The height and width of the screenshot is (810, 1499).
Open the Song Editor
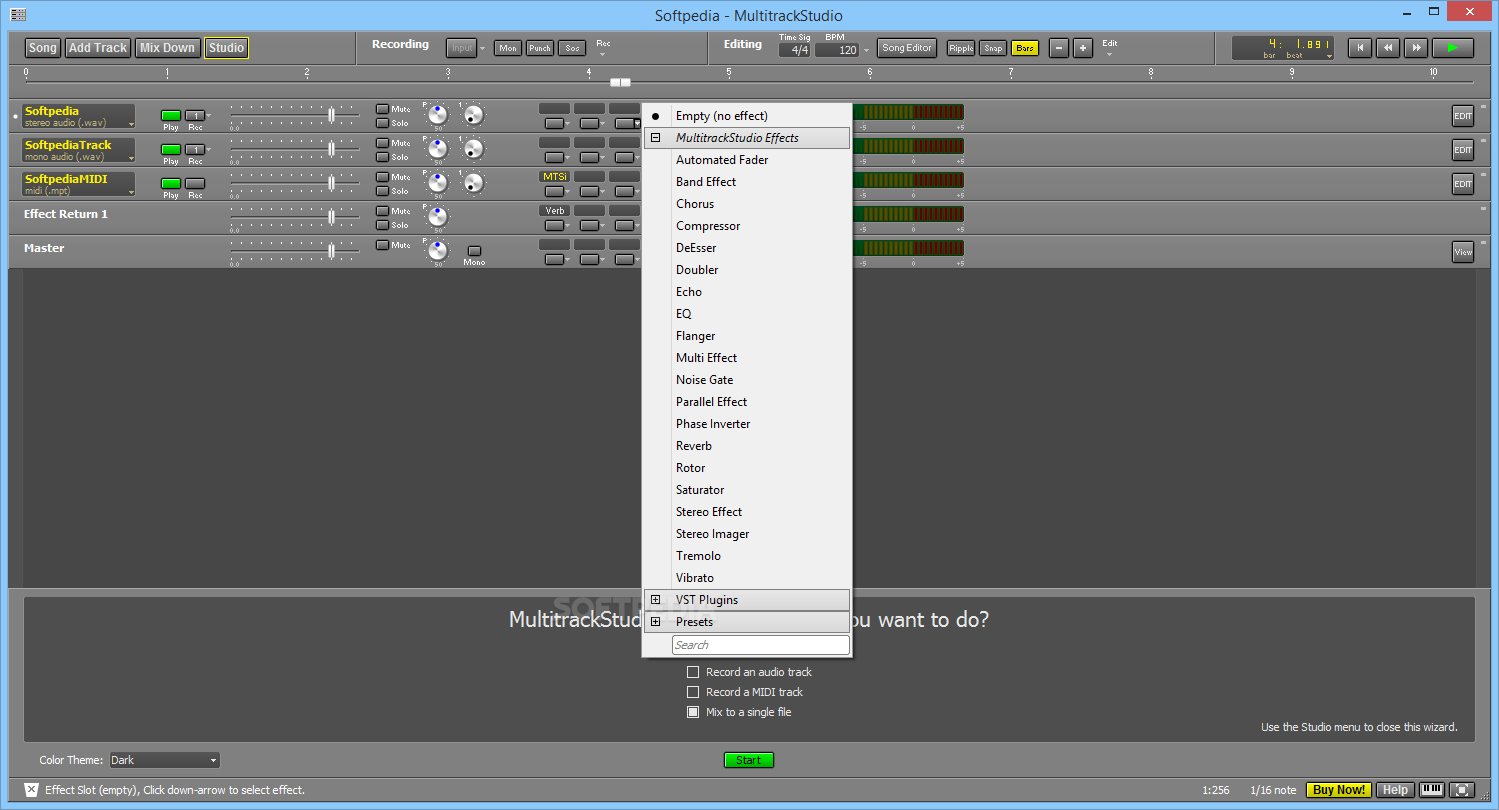coord(907,48)
